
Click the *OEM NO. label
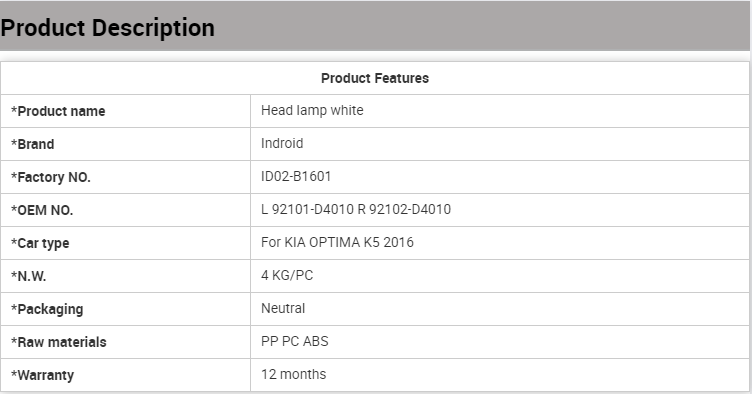pos(42,210)
